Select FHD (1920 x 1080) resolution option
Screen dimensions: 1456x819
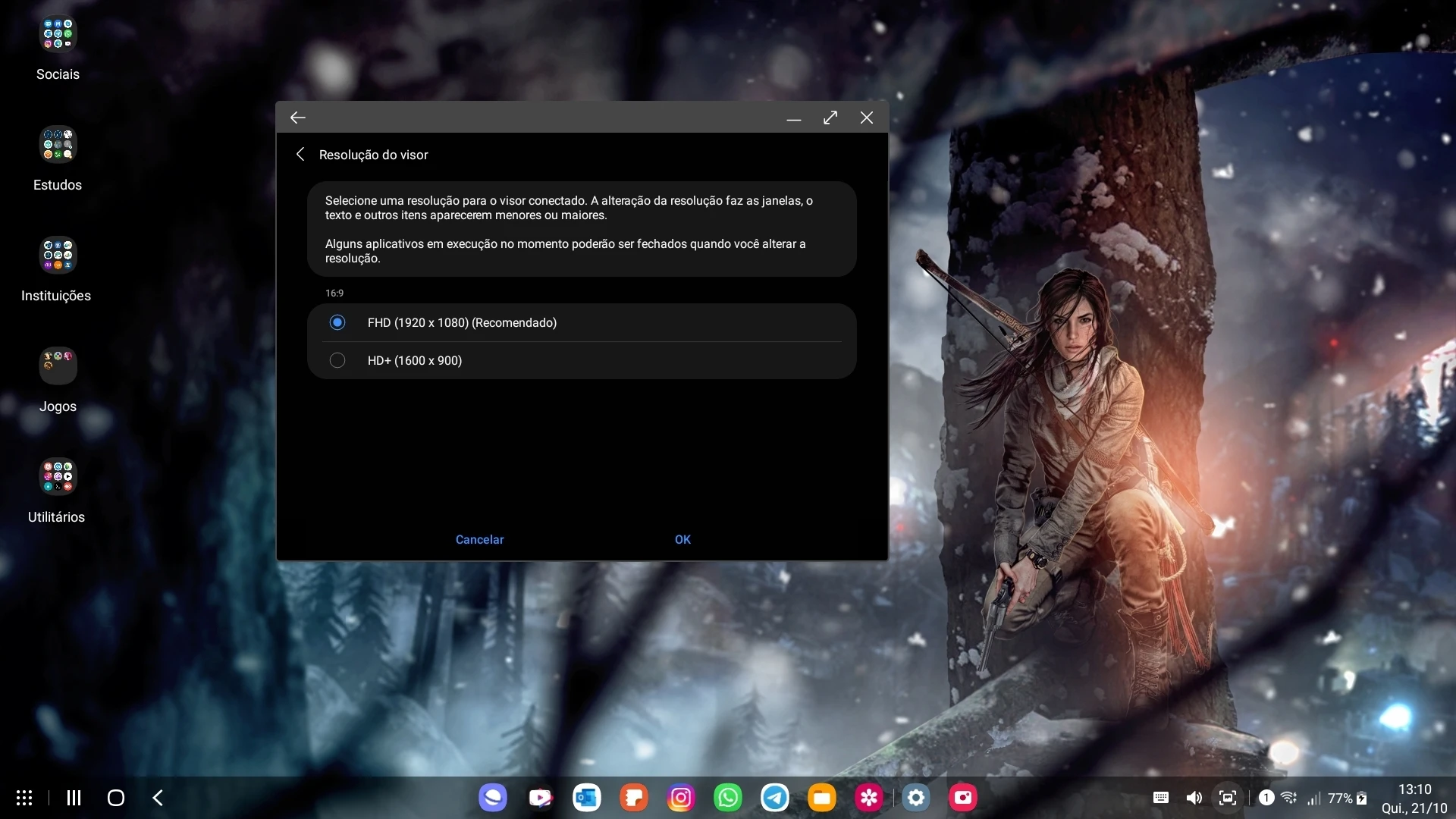[337, 322]
